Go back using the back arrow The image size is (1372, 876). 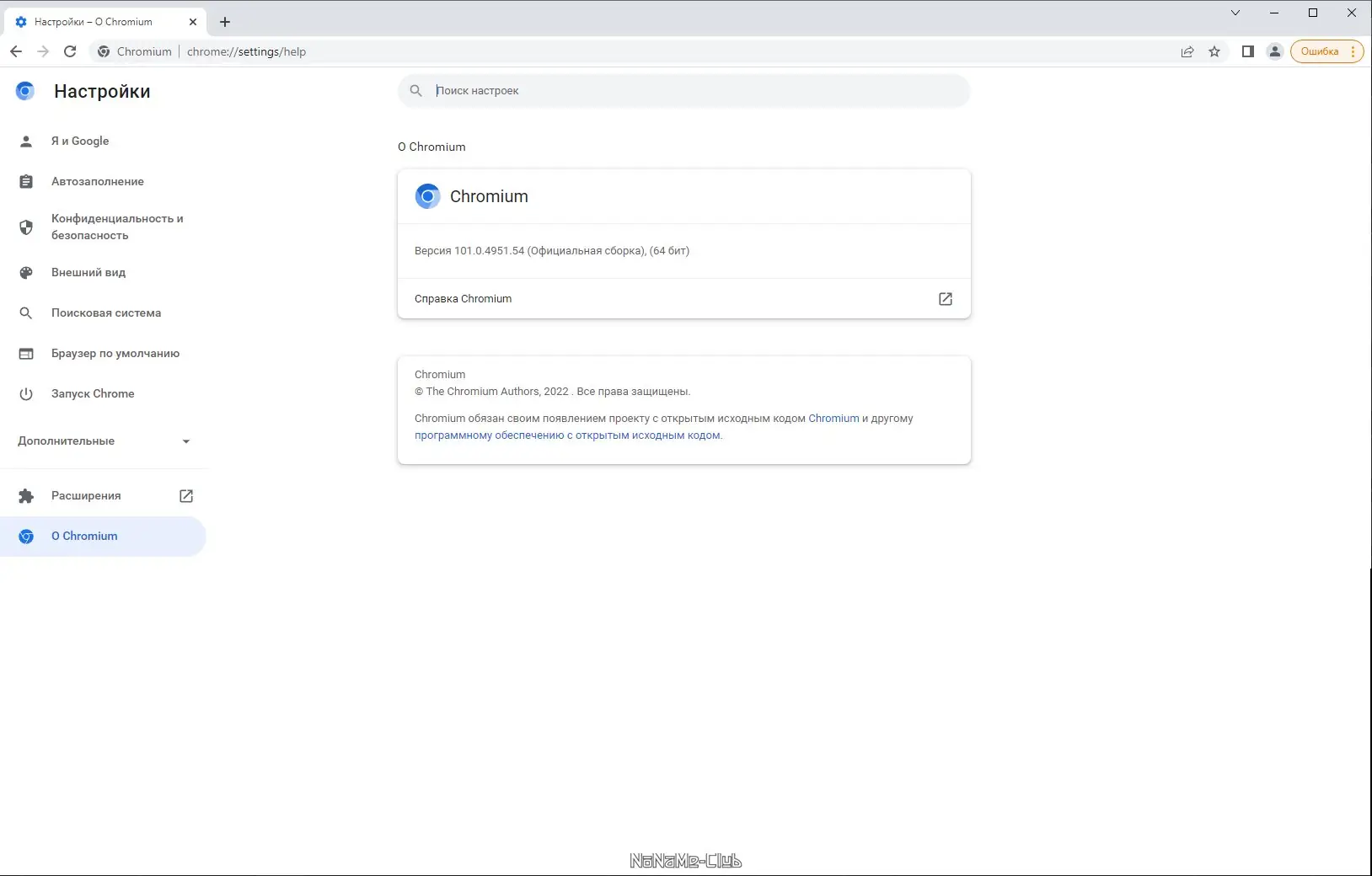coord(16,51)
